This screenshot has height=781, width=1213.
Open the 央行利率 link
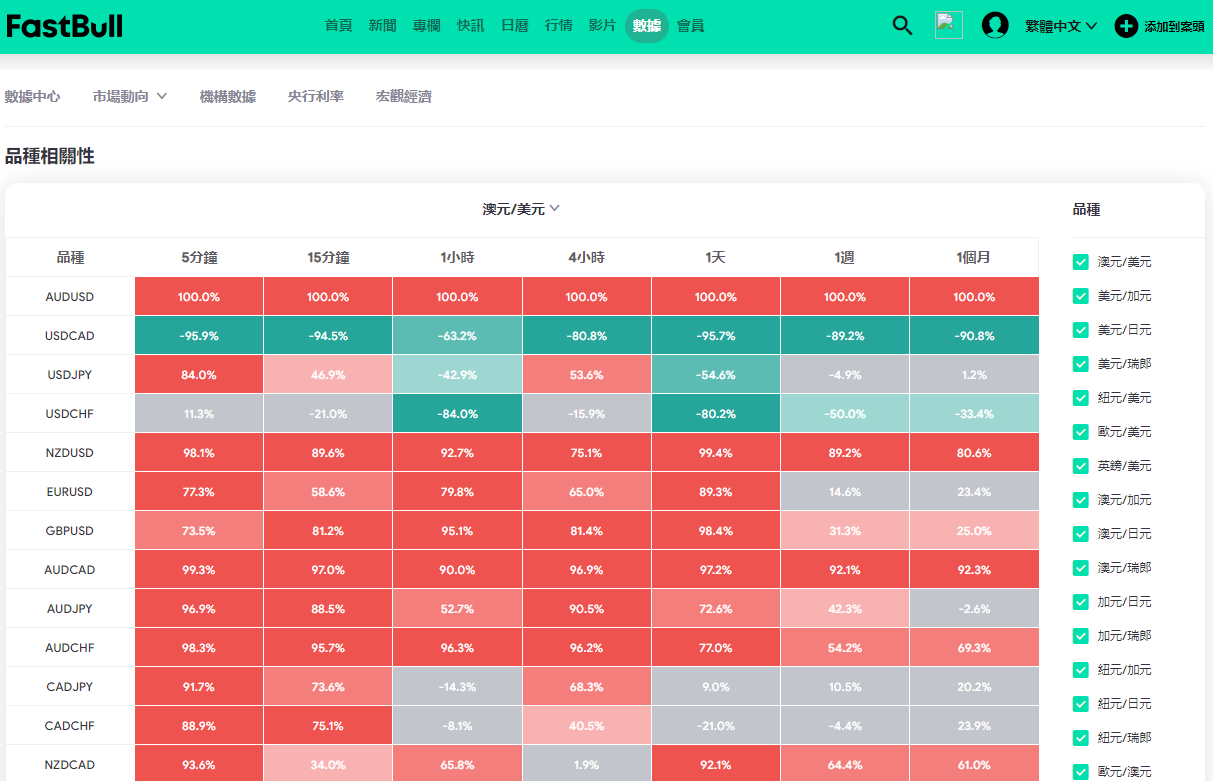click(315, 96)
